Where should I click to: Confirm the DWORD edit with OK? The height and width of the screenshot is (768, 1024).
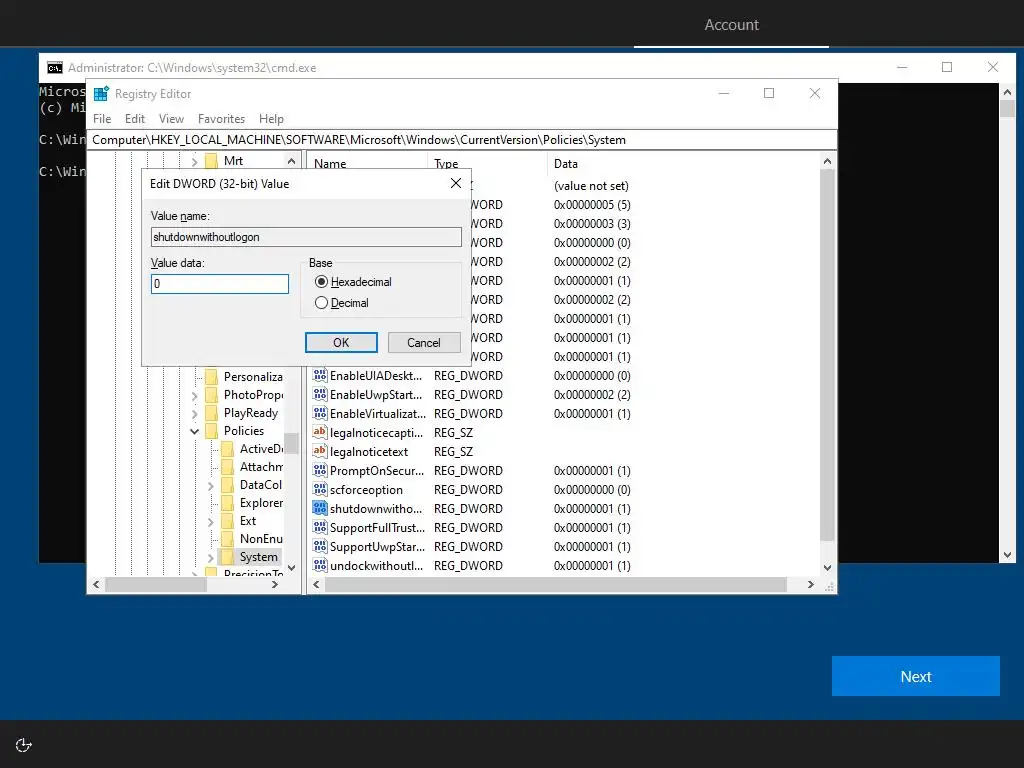point(341,342)
